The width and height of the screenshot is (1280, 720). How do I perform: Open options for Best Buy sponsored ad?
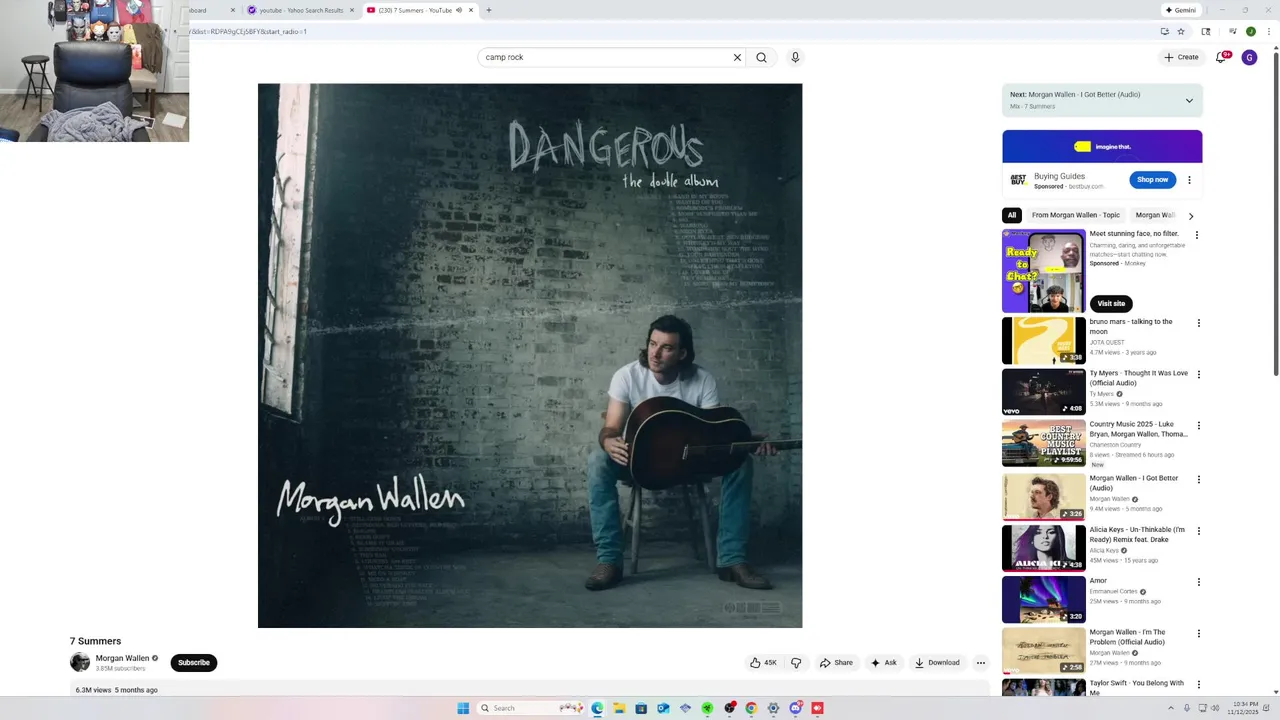click(x=1189, y=180)
